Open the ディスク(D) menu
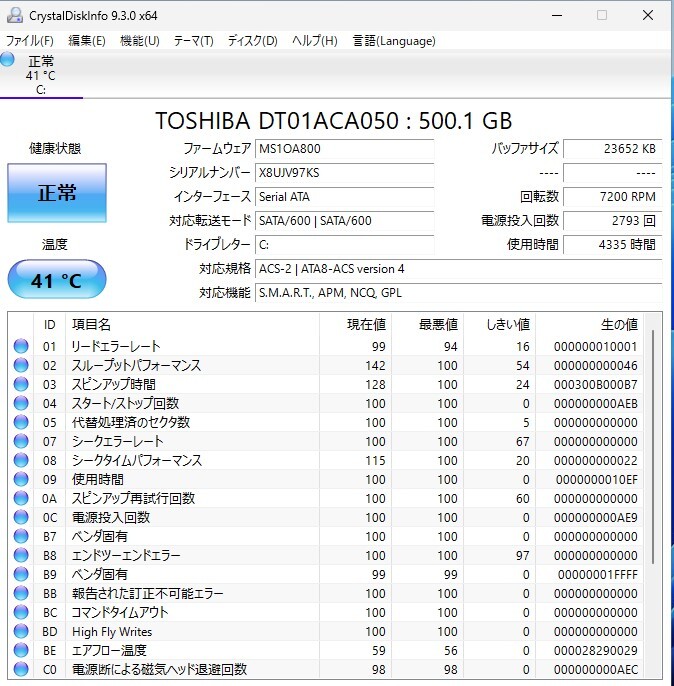The width and height of the screenshot is (674, 686). (x=252, y=41)
